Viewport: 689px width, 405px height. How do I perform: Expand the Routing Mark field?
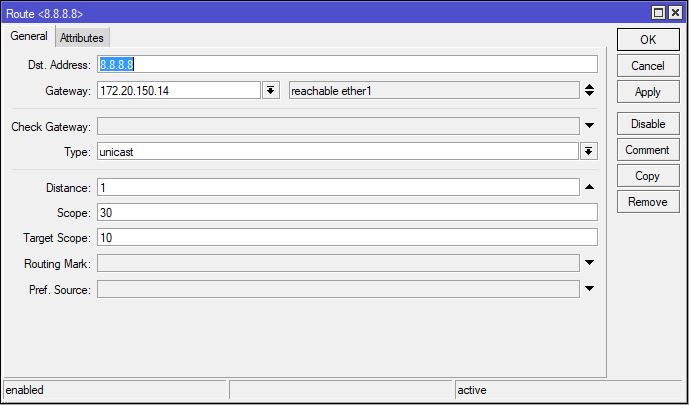pyautogui.click(x=589, y=263)
